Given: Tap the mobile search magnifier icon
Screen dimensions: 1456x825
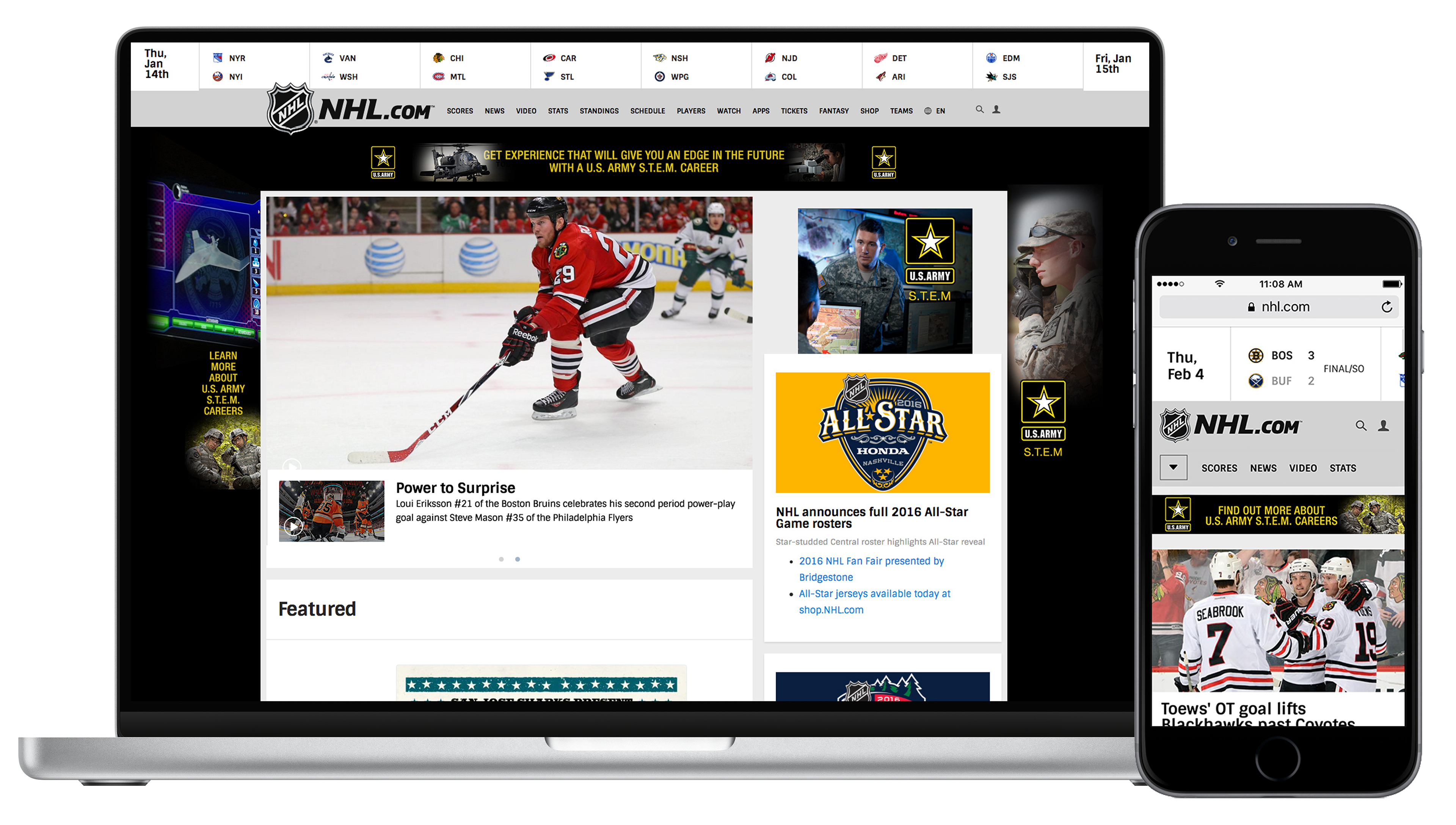Looking at the screenshot, I should point(1361,426).
